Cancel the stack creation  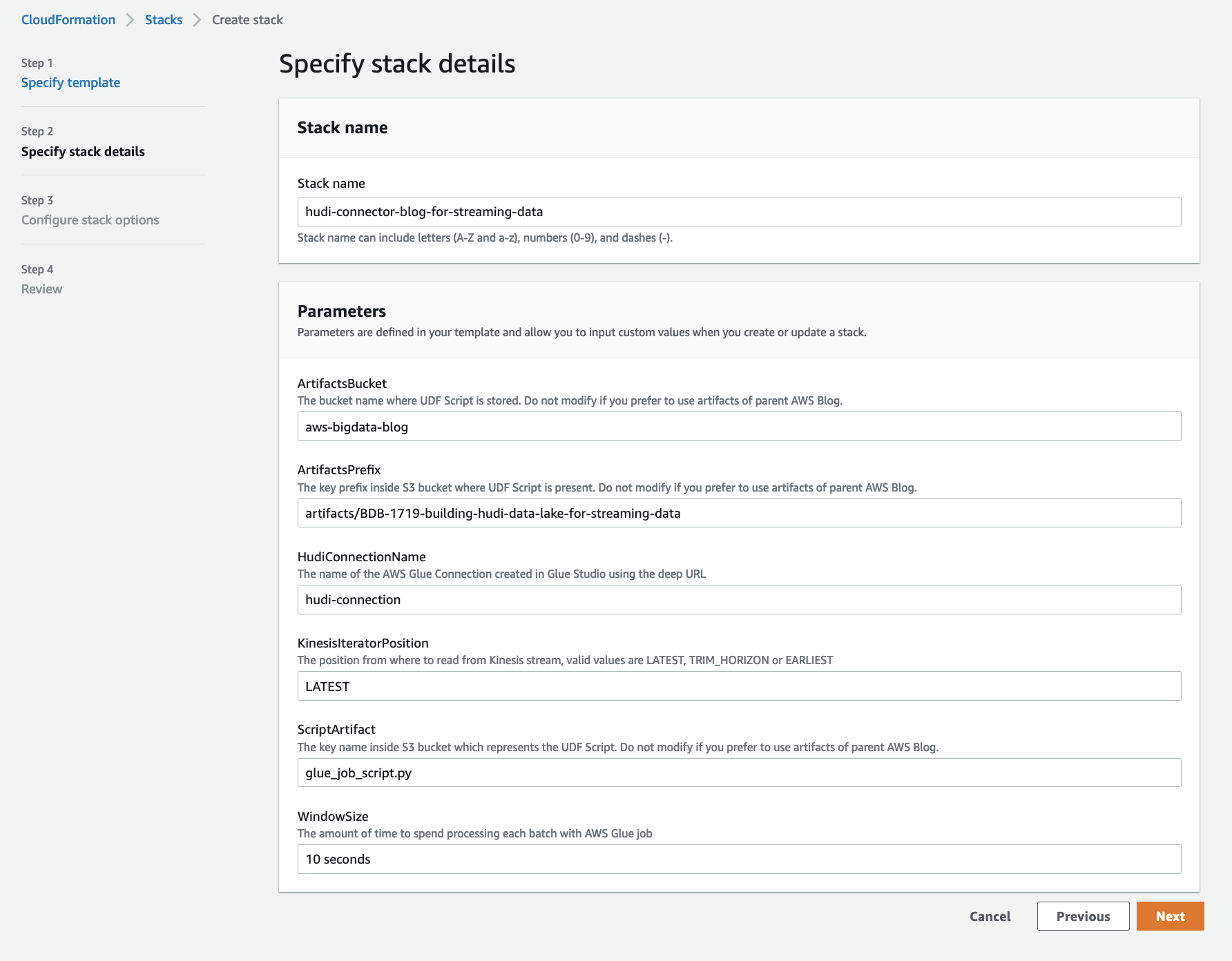pyautogui.click(x=990, y=917)
